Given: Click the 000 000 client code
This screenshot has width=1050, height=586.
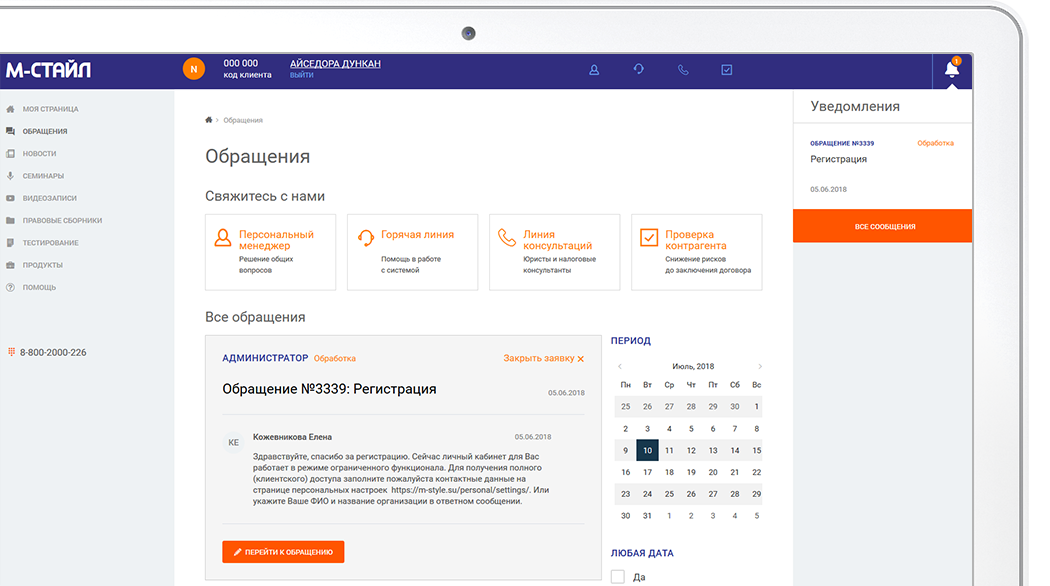Looking at the screenshot, I should pos(240,63).
